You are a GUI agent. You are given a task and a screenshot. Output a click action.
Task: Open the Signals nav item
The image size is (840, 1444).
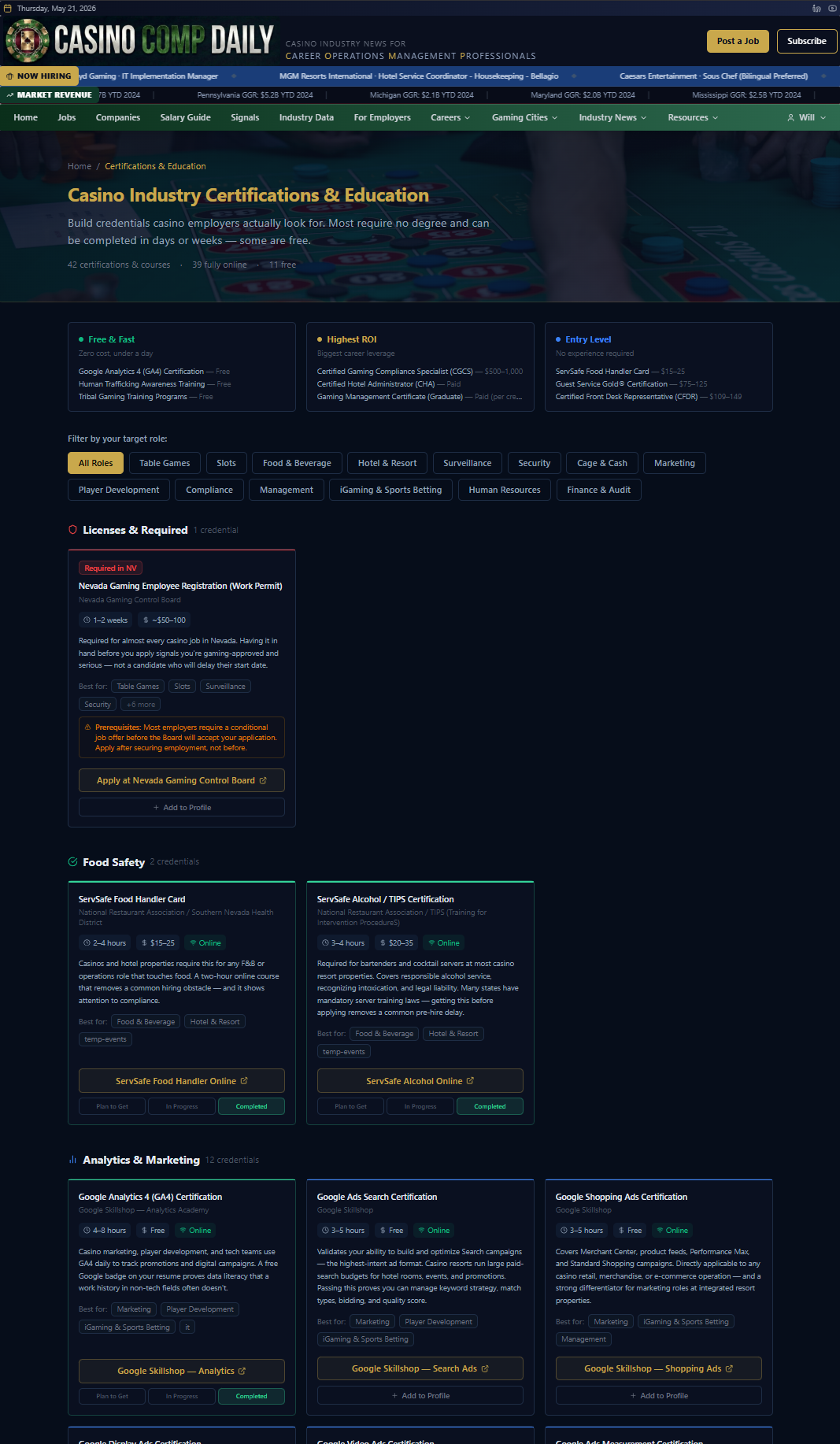[x=245, y=117]
